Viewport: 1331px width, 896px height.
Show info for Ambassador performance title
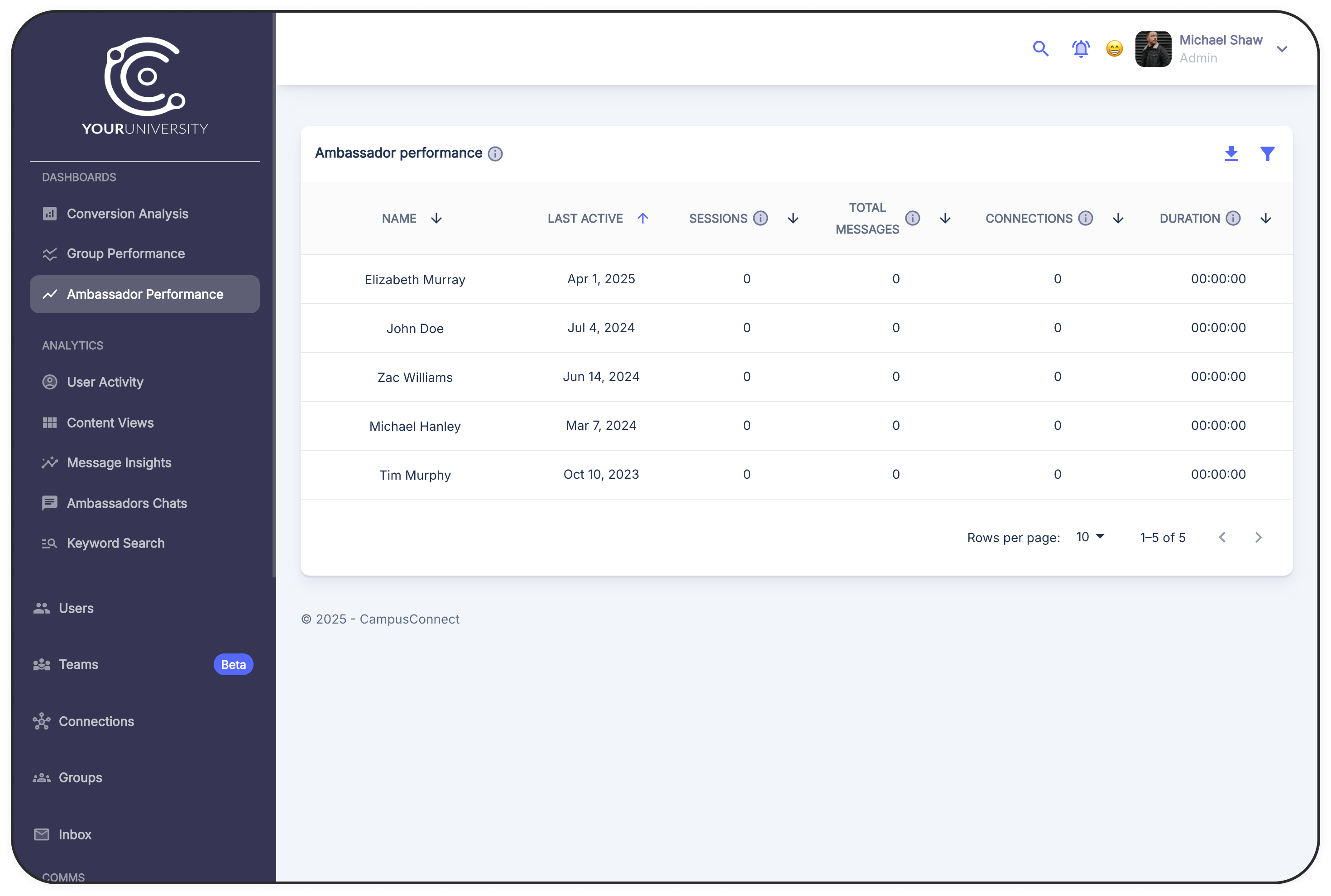pos(495,154)
